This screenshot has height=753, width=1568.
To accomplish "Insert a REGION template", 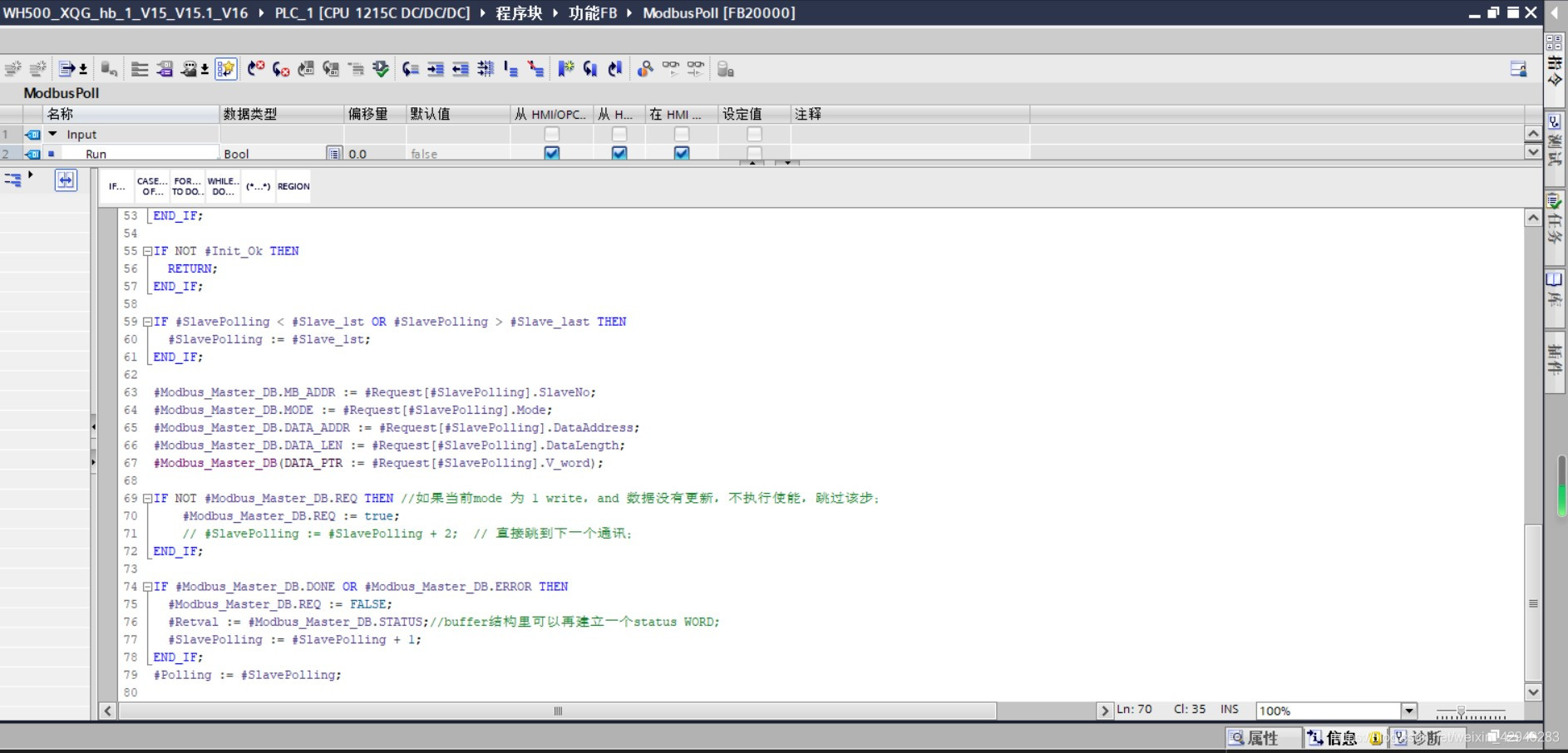I will pos(293,186).
